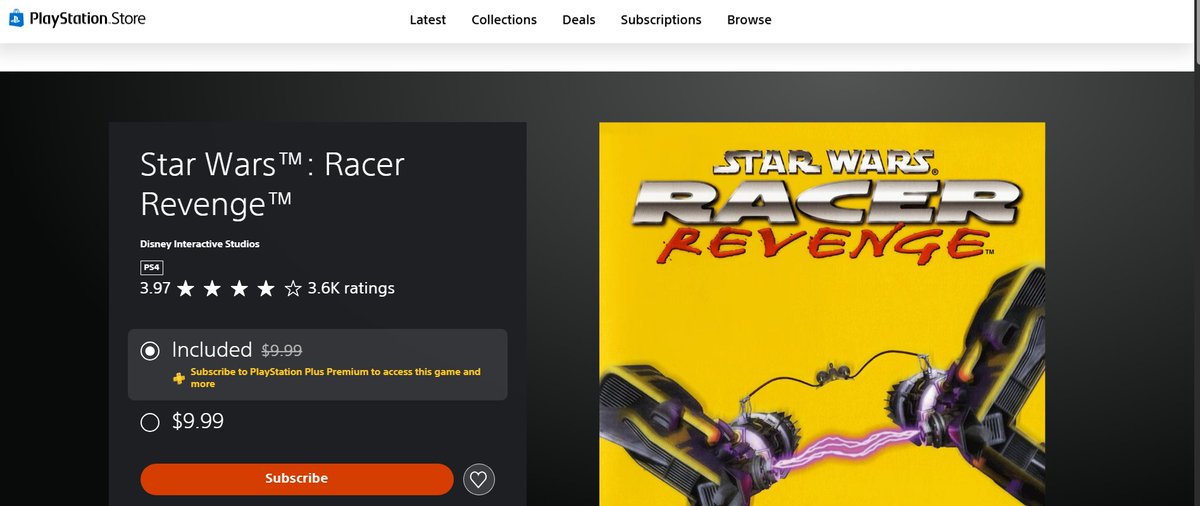Viewport: 1200px width, 506px height.
Task: Open the Browse menu item
Action: (x=749, y=20)
